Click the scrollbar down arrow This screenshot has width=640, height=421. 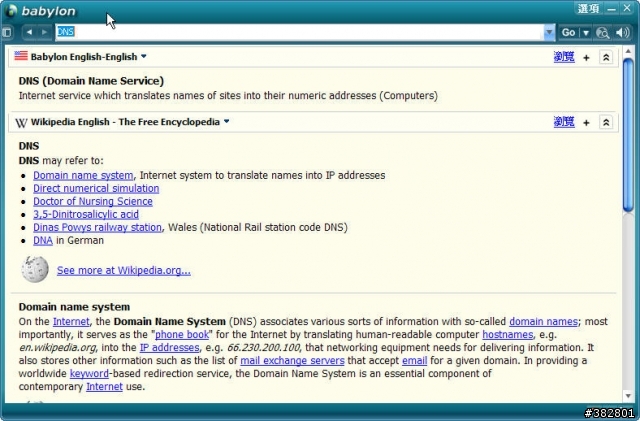click(x=628, y=396)
